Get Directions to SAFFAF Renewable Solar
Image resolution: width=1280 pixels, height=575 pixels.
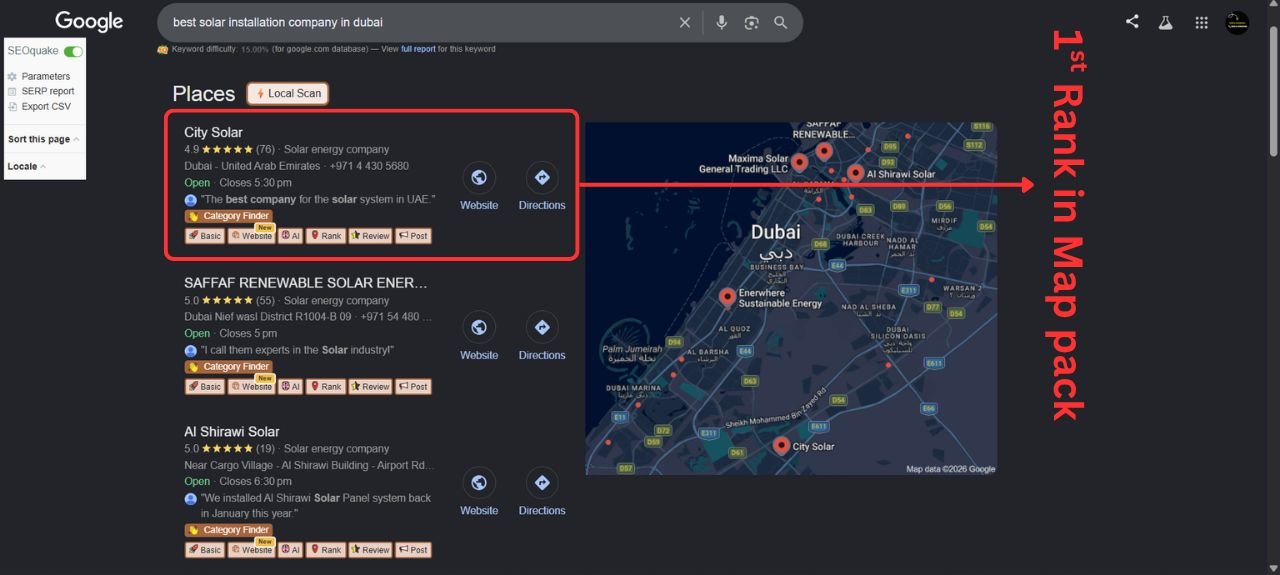coord(542,328)
